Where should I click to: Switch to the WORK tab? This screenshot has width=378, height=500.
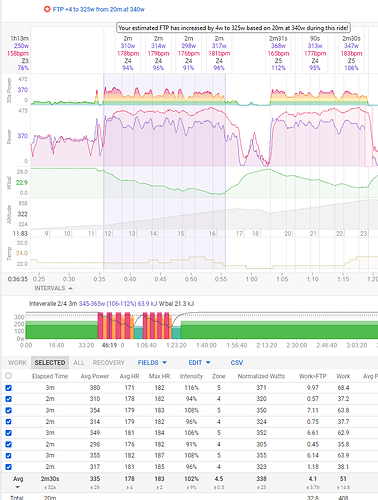[17, 363]
